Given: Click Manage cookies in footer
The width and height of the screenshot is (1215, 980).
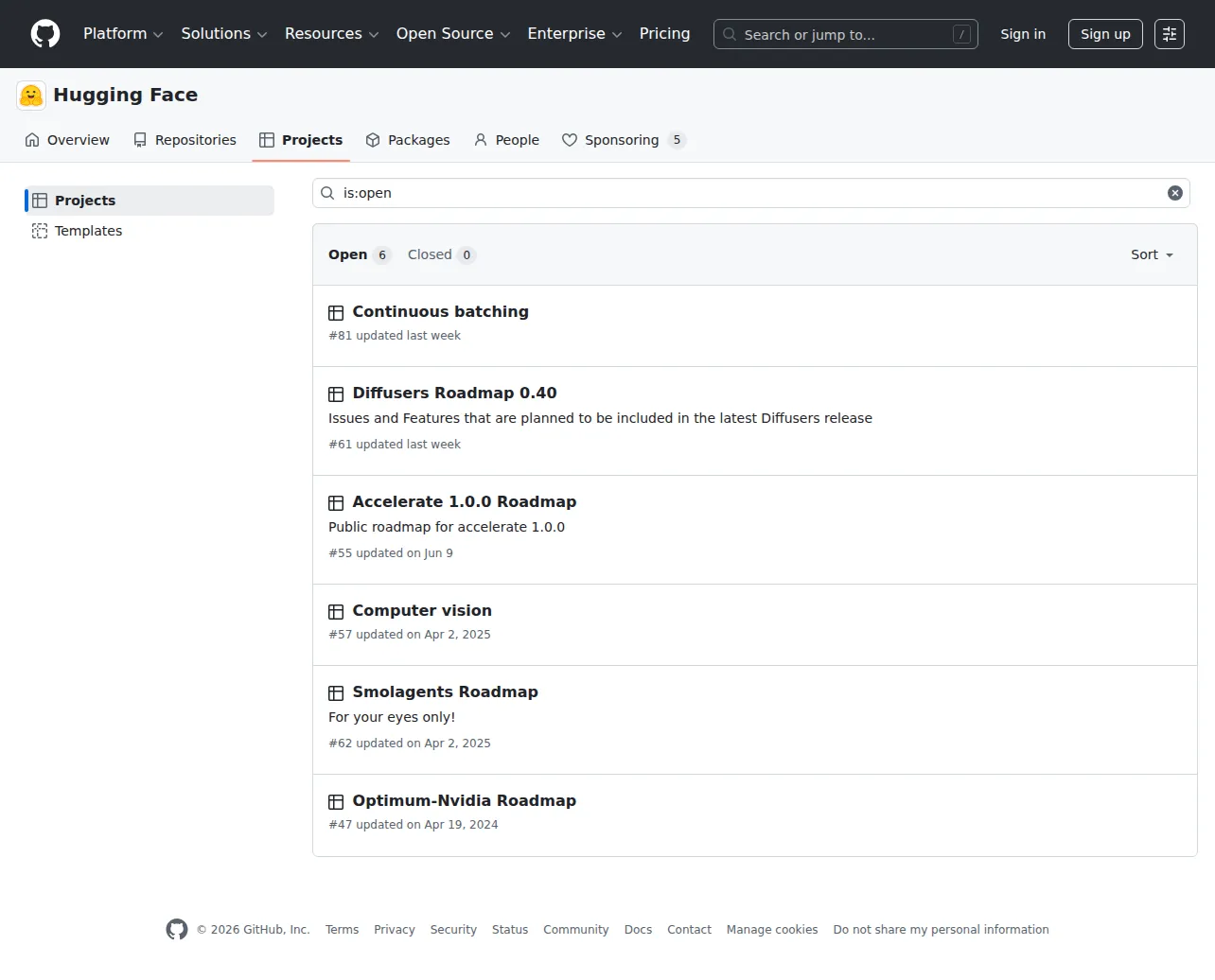Looking at the screenshot, I should [x=772, y=930].
